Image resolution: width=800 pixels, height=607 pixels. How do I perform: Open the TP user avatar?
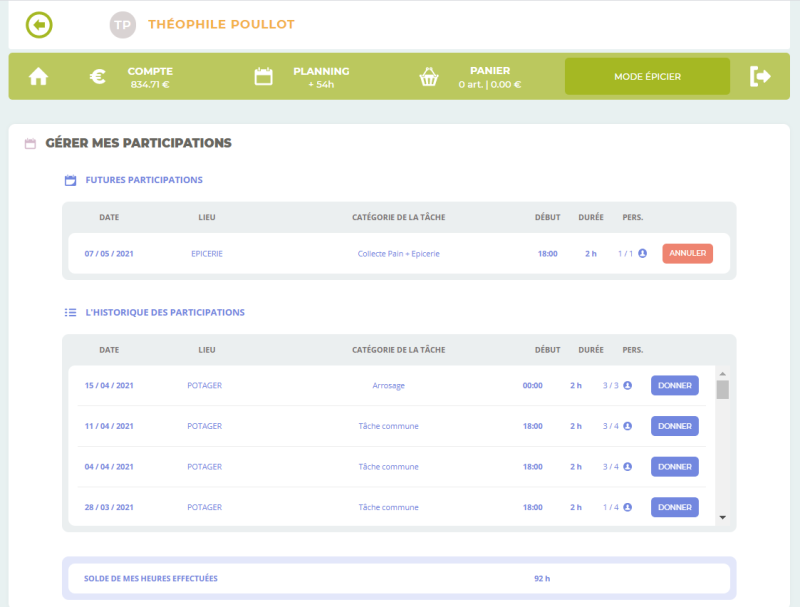pyautogui.click(x=122, y=24)
